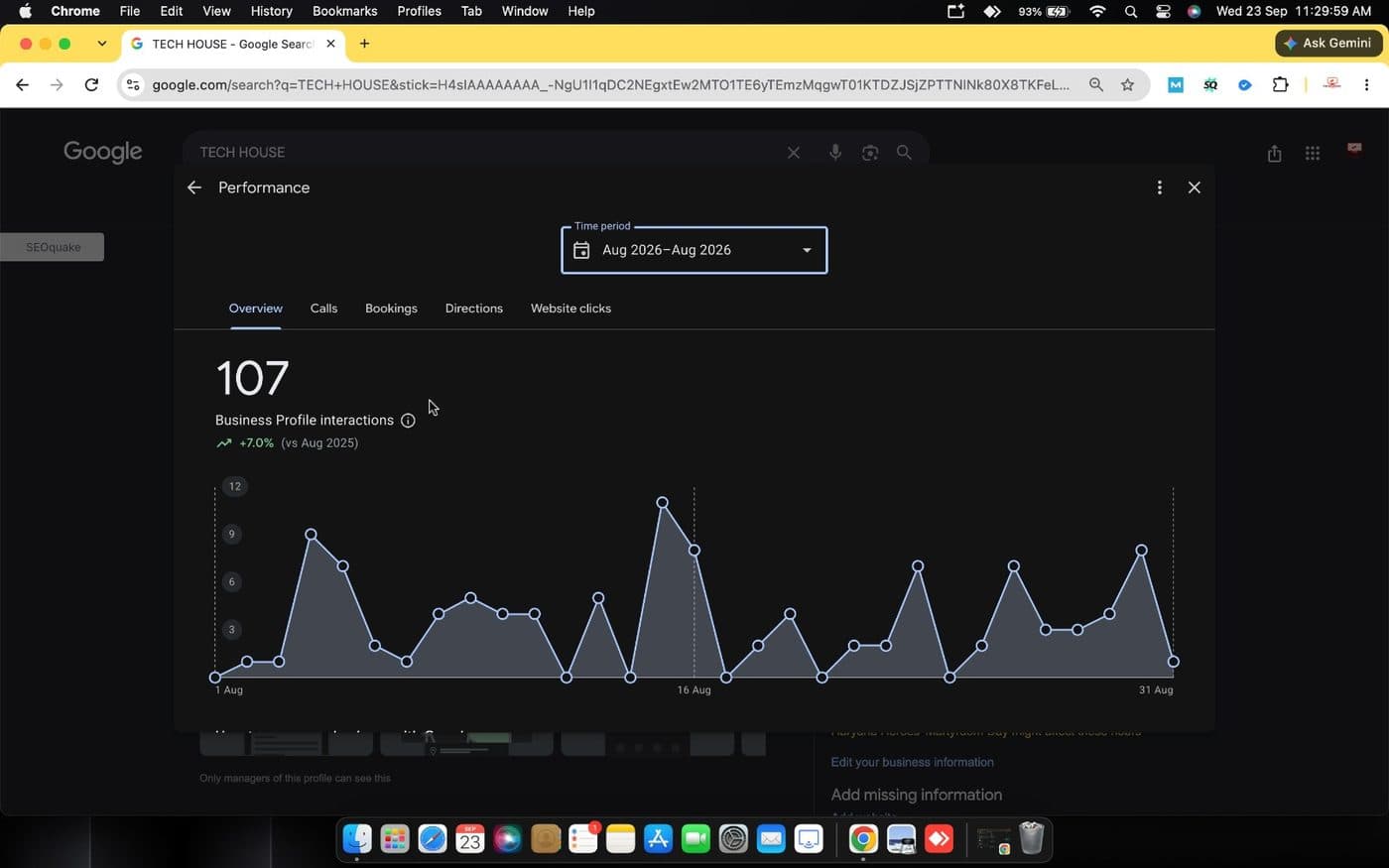Expand the tab search chevron
1389x868 pixels.
pos(101,44)
